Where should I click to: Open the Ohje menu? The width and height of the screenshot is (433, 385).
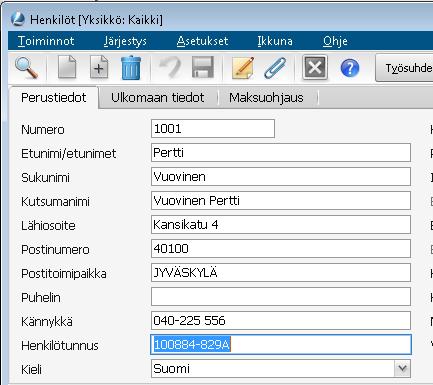[x=335, y=41]
